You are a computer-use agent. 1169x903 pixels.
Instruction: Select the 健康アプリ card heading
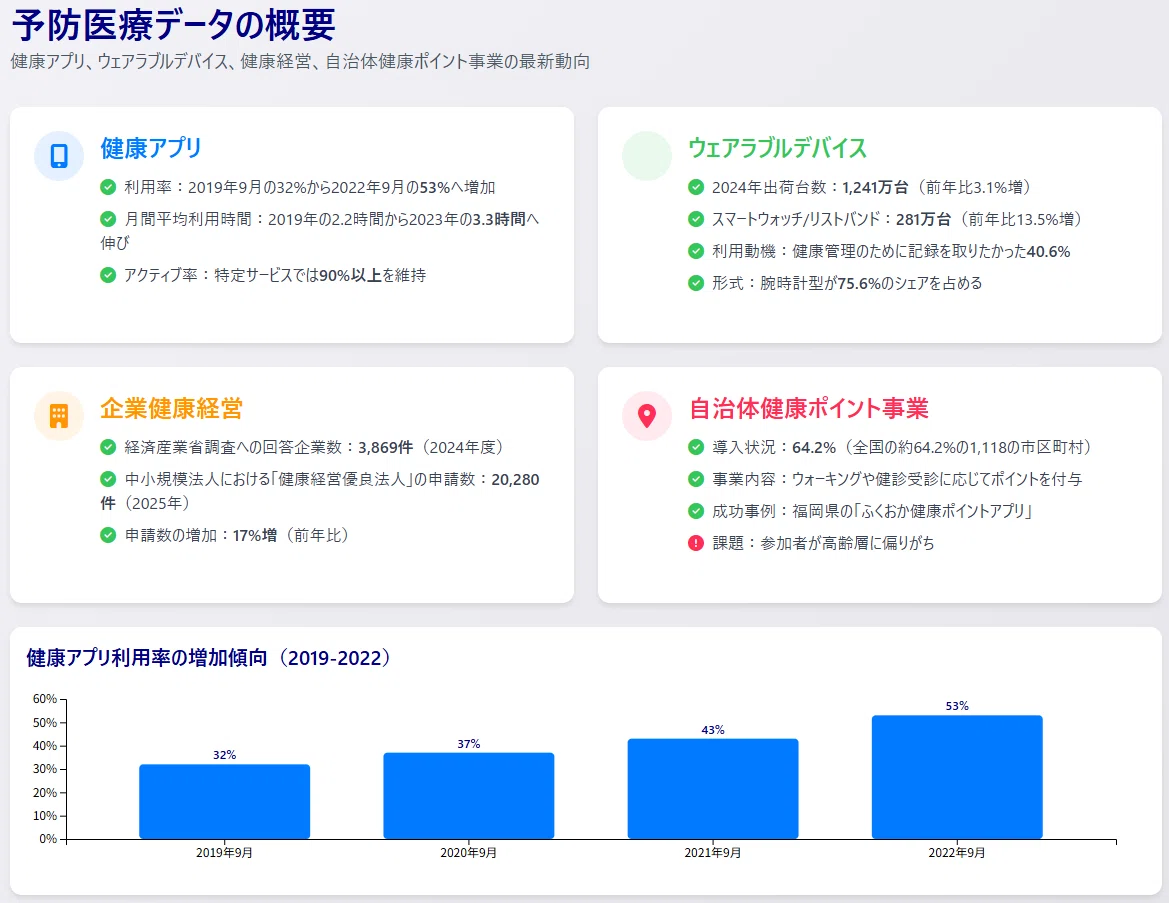(151, 148)
